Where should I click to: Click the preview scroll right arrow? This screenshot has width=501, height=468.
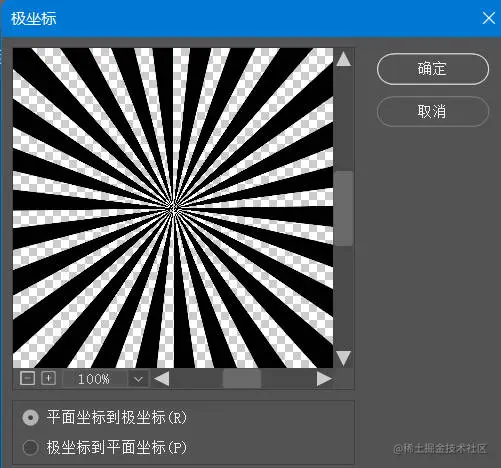pyautogui.click(x=324, y=379)
